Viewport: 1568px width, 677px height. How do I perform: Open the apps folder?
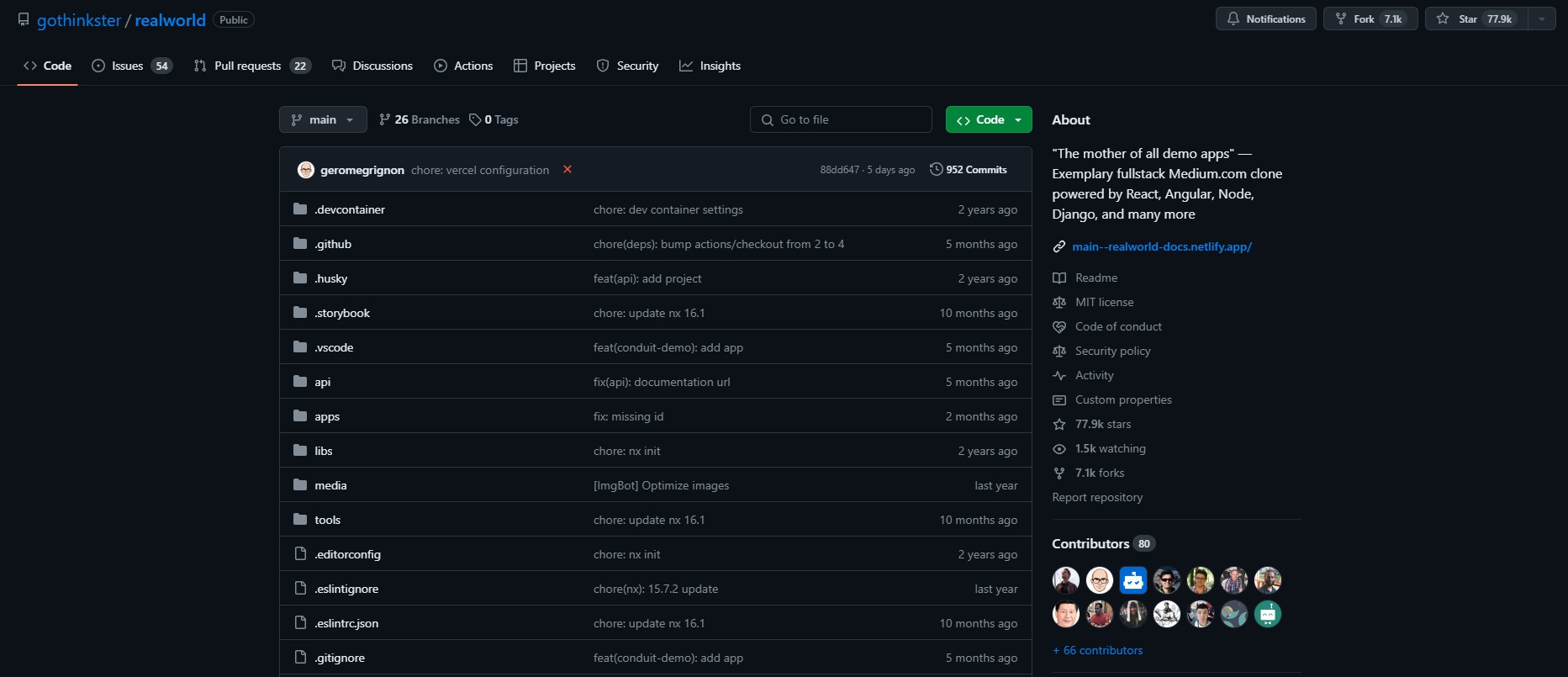pyautogui.click(x=327, y=416)
